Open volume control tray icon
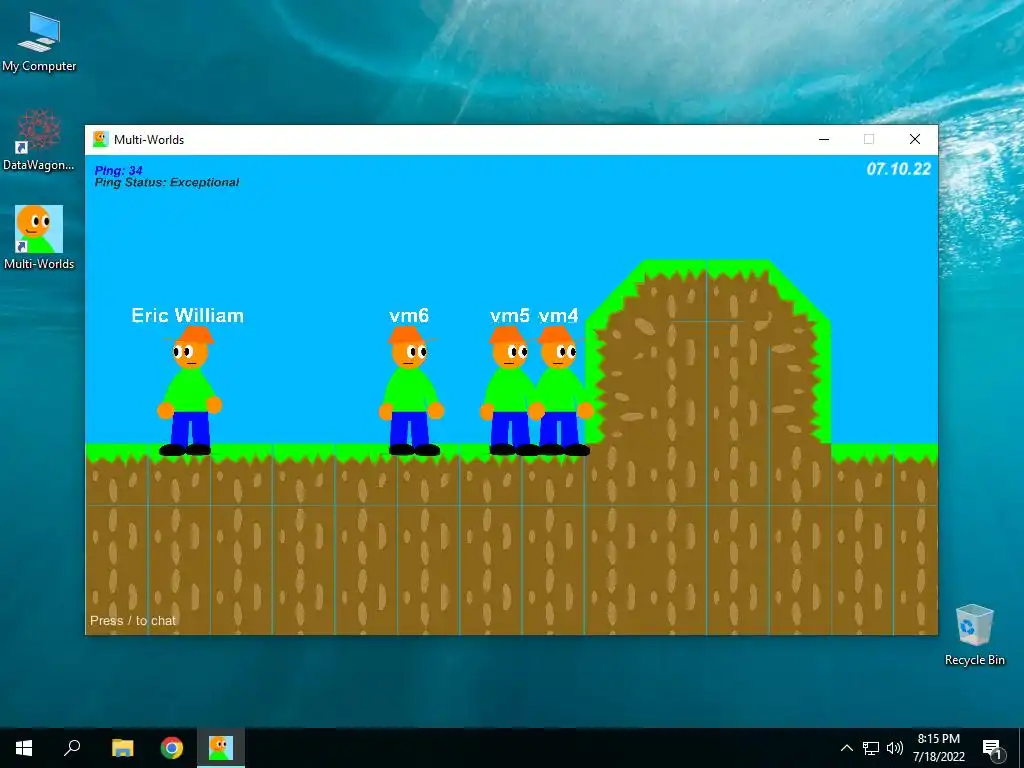Image resolution: width=1024 pixels, height=768 pixels. (895, 748)
